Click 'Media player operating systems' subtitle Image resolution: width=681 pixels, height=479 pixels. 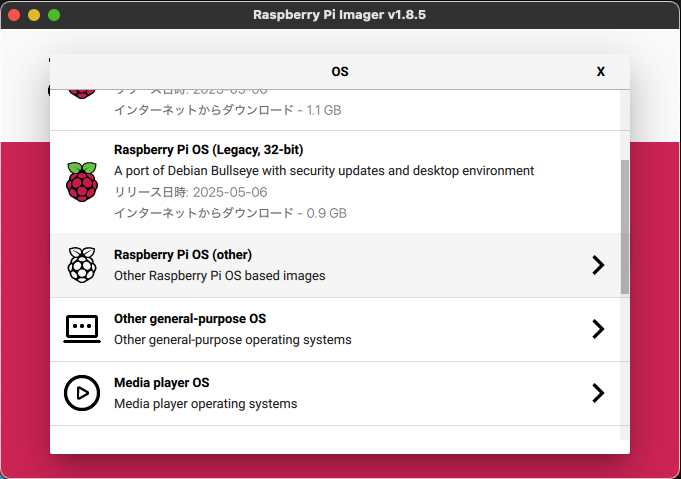(205, 404)
